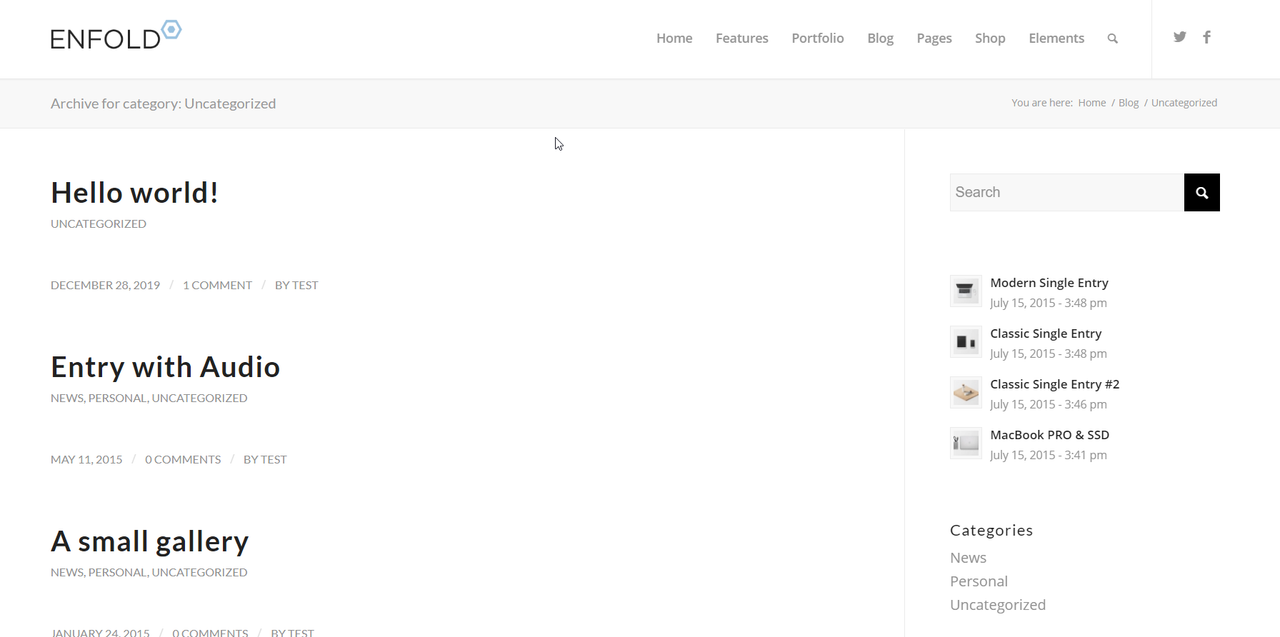Image resolution: width=1280 pixels, height=637 pixels.
Task: Open the Blog menu item
Action: coord(880,38)
